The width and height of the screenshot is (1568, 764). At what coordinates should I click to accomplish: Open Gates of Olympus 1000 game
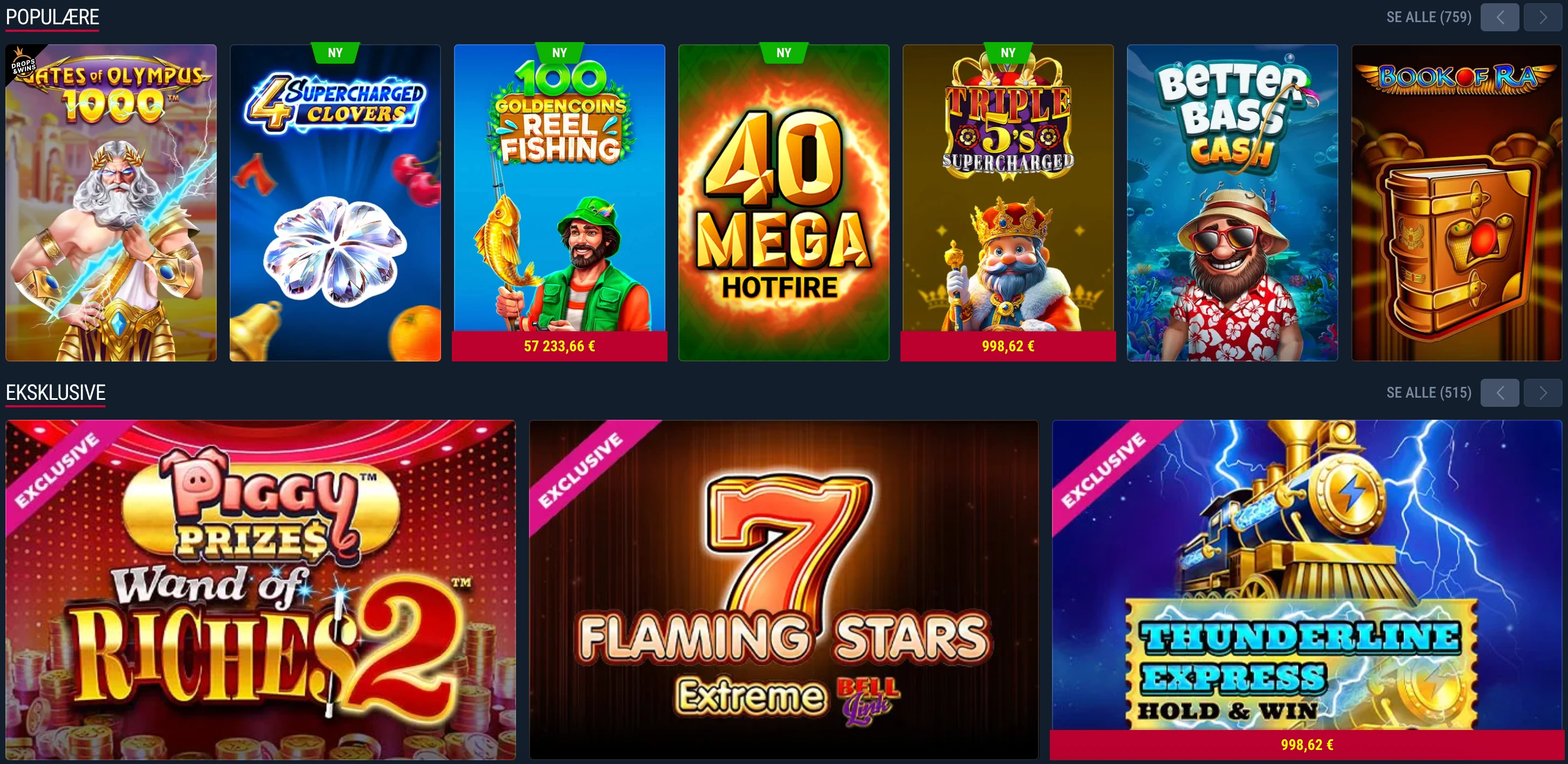tap(111, 202)
